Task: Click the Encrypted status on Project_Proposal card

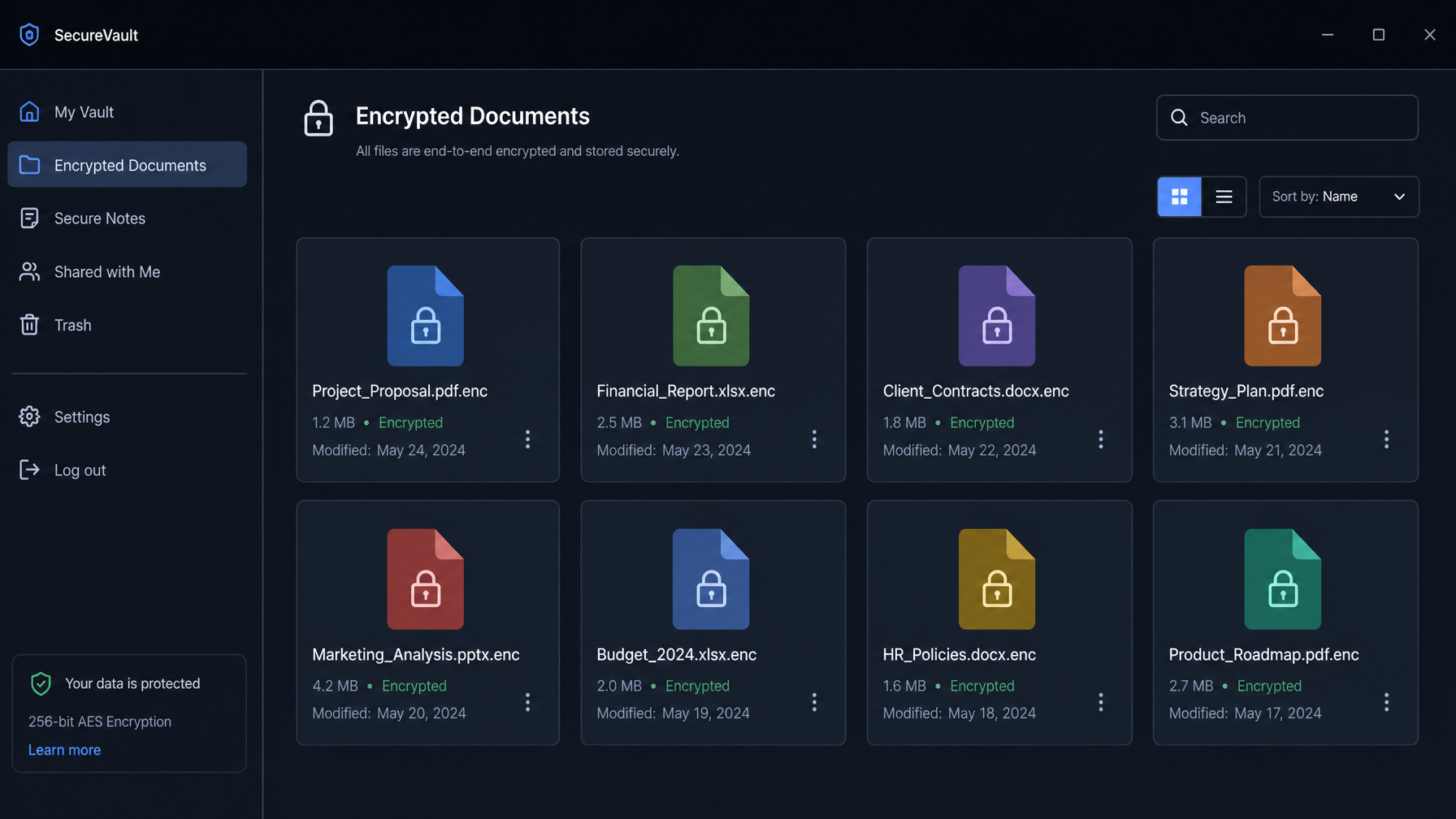Action: (x=410, y=423)
